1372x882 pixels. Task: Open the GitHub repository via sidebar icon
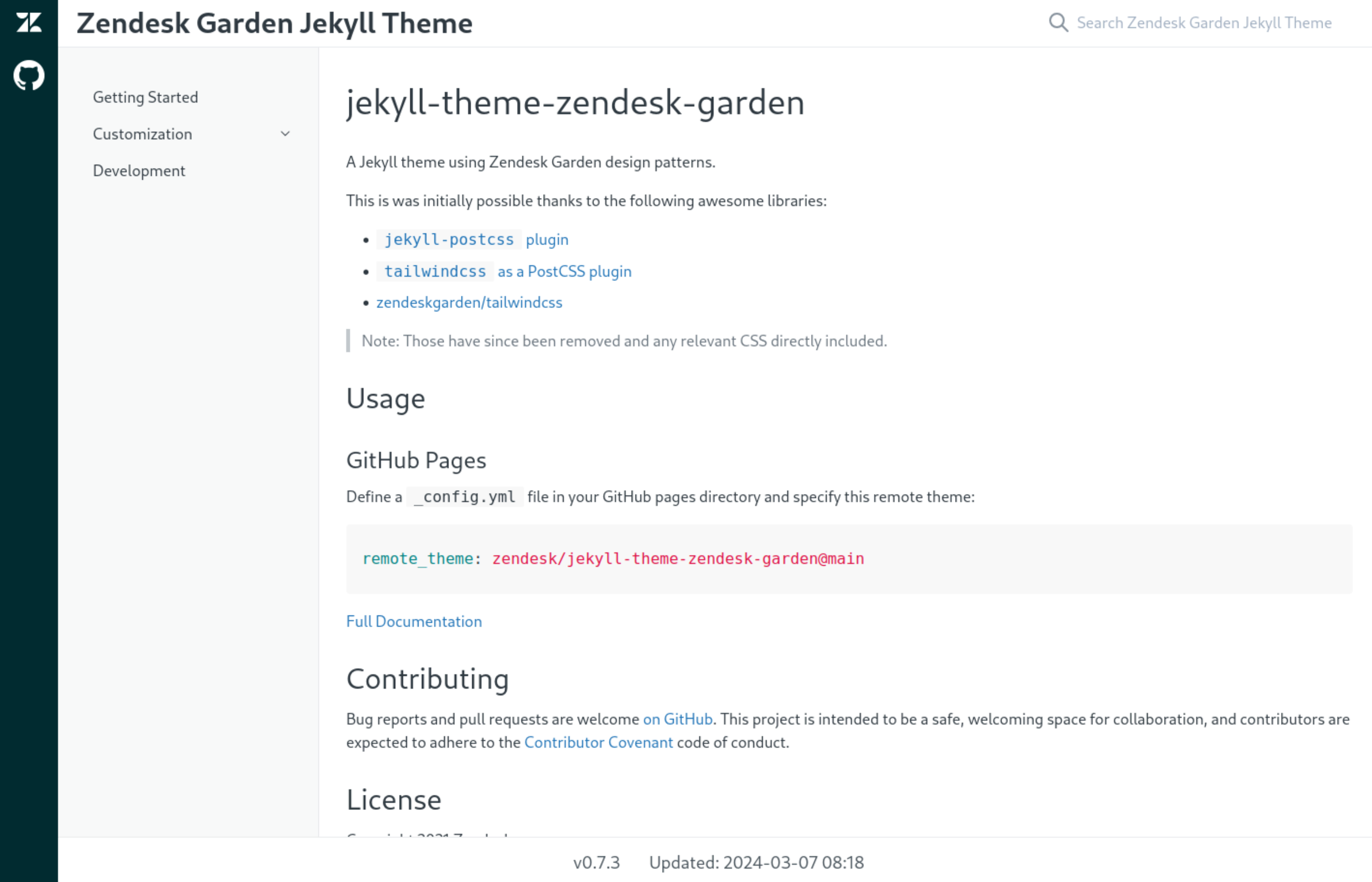[29, 74]
